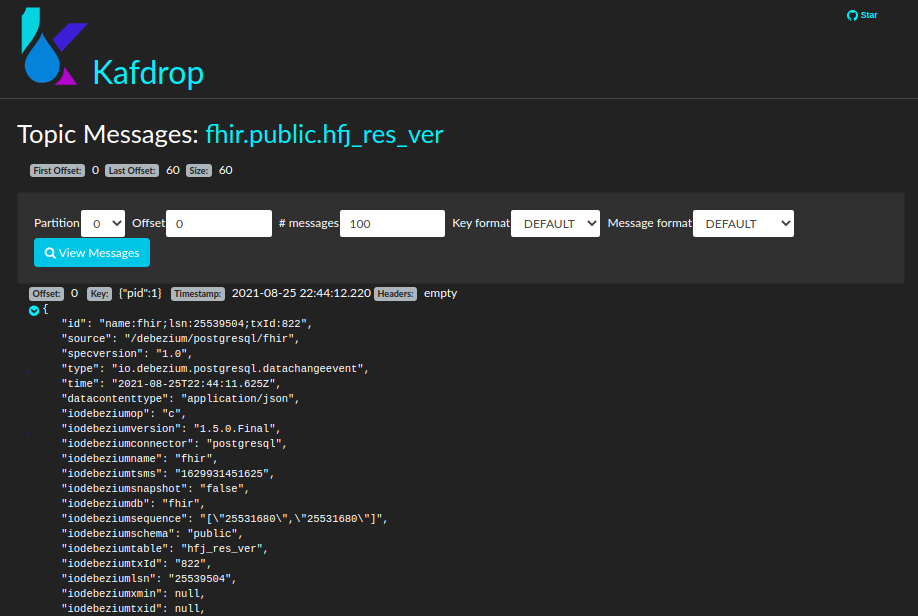Click the "type" datachangeevent line
The image size is (918, 616).
pos(215,369)
